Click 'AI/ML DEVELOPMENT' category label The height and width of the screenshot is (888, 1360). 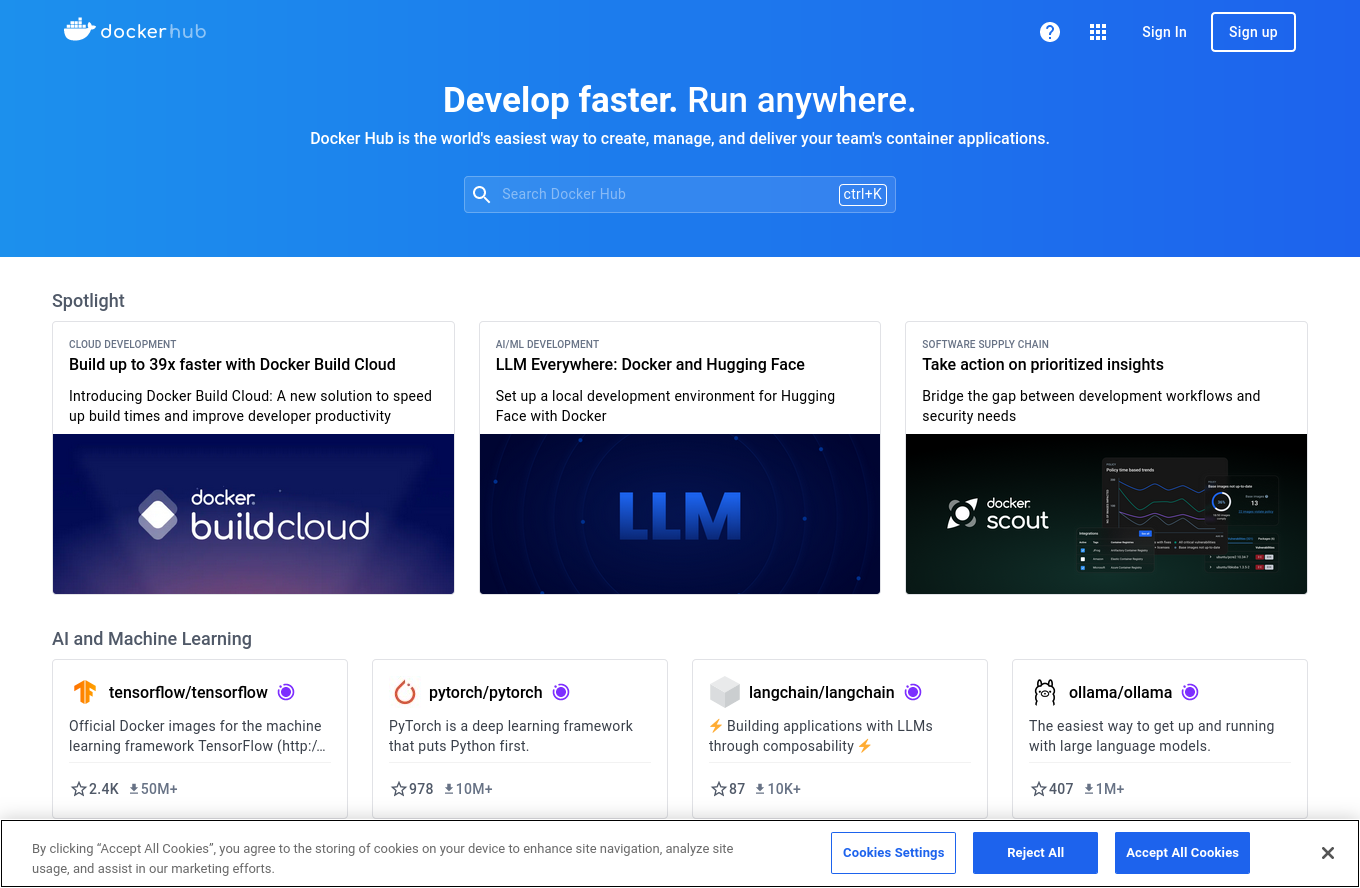coord(548,344)
